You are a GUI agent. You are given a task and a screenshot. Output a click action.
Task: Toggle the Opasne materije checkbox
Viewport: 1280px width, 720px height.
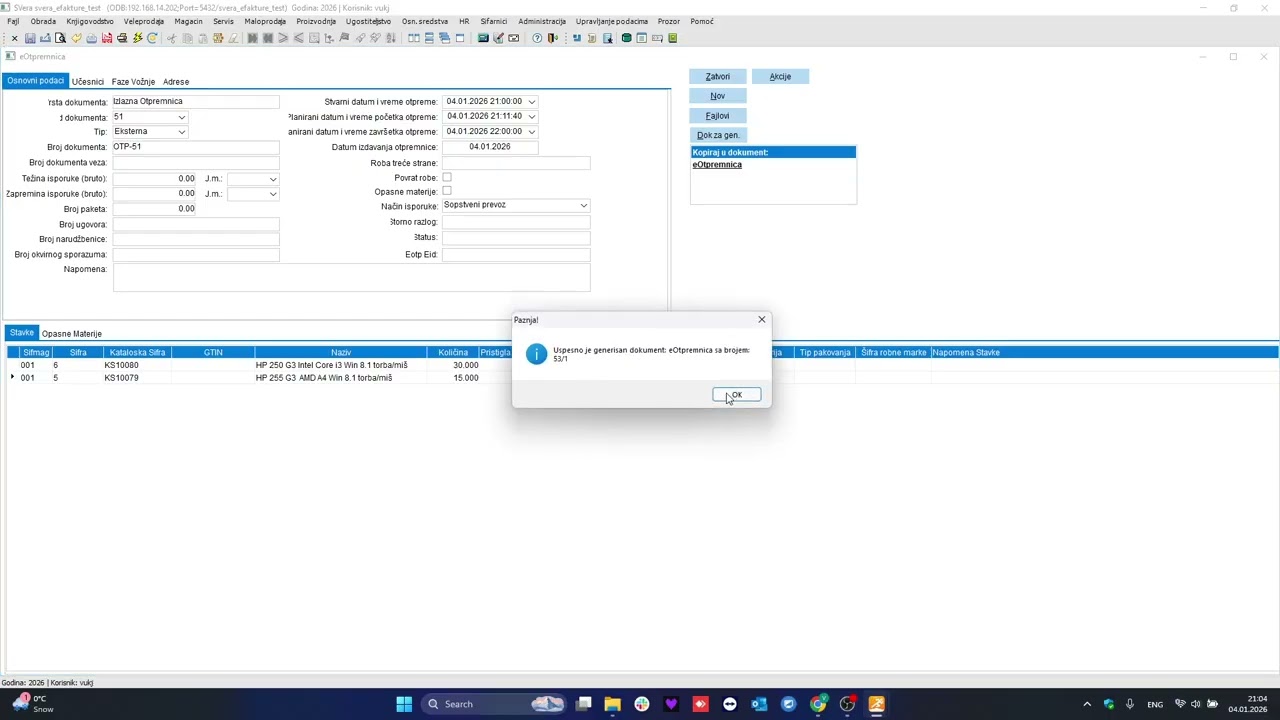pos(447,191)
